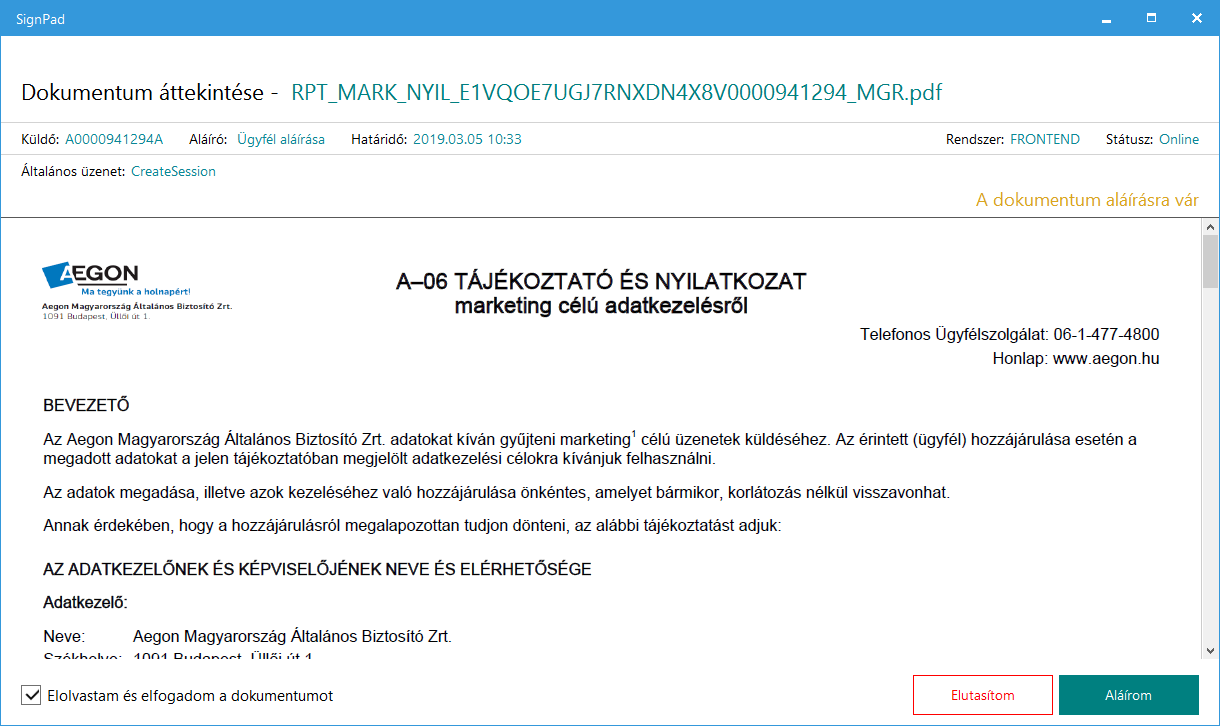Minimize the SignPad window
Viewport: 1220px width, 726px height.
pyautogui.click(x=1106, y=19)
